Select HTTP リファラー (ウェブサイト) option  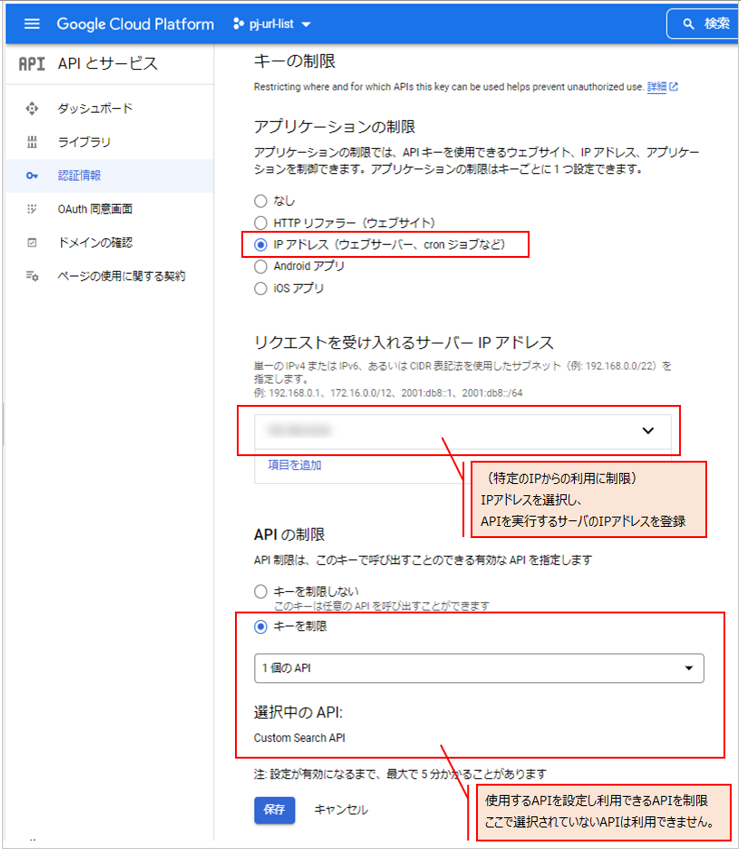(x=261, y=223)
